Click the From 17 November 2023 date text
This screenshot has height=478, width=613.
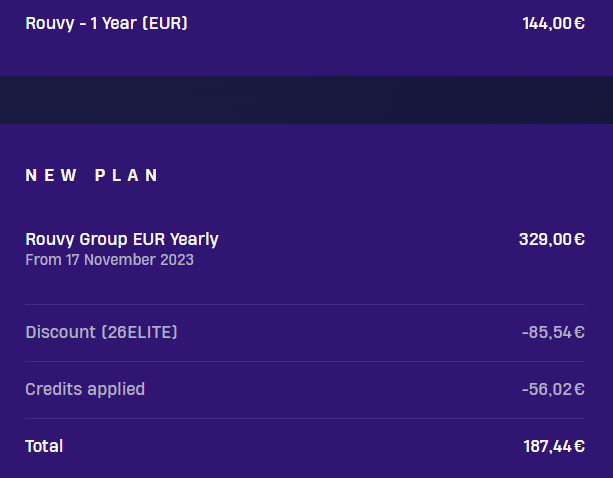click(109, 260)
